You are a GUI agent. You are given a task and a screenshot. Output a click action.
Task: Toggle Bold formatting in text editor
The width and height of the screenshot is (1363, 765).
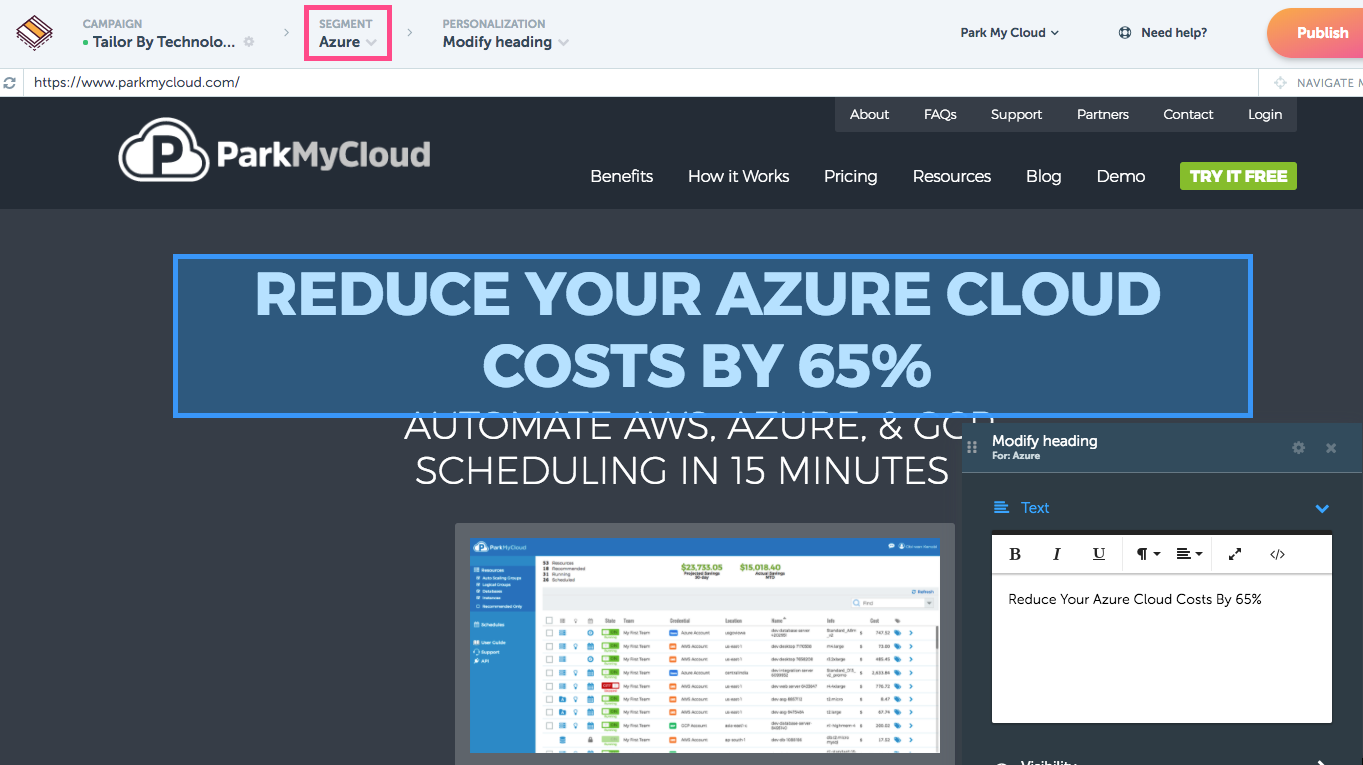(x=1015, y=554)
